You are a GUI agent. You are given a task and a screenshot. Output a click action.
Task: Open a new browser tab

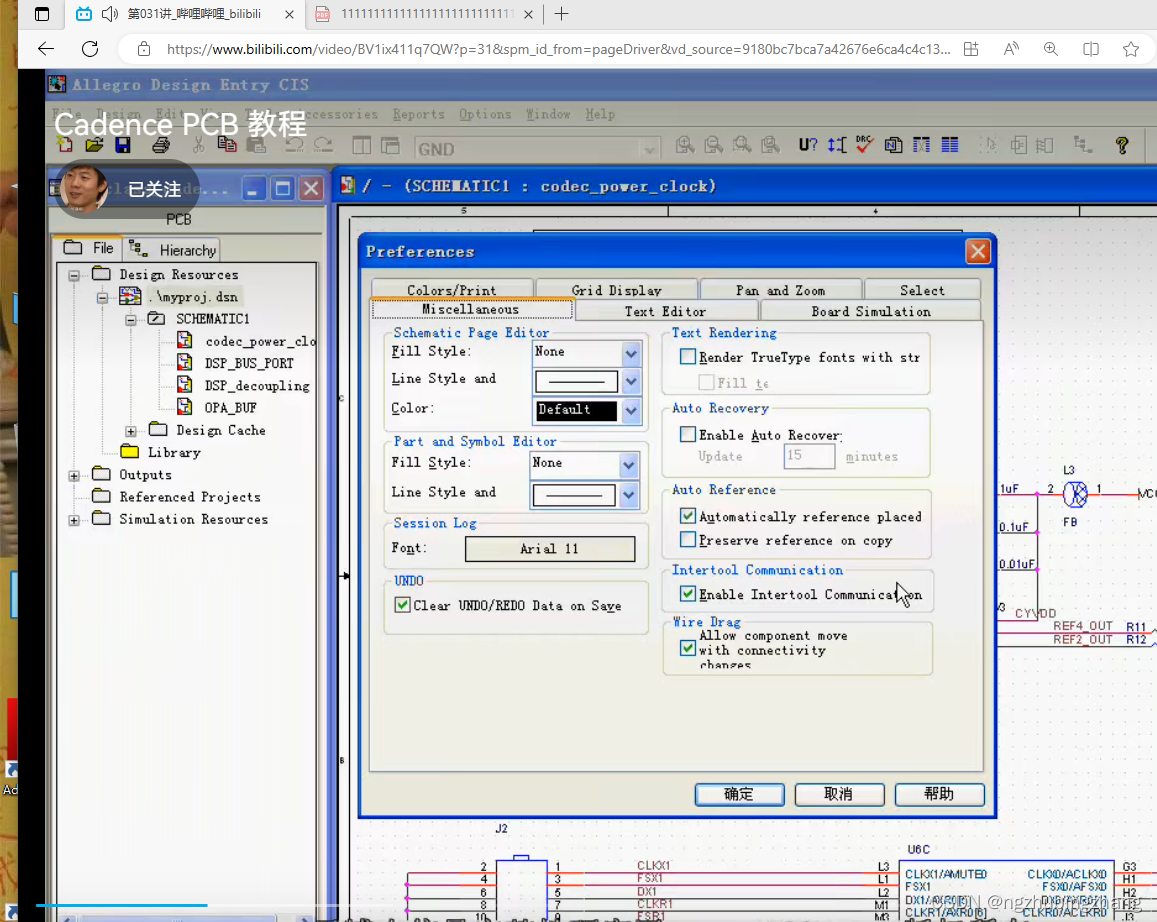click(562, 14)
